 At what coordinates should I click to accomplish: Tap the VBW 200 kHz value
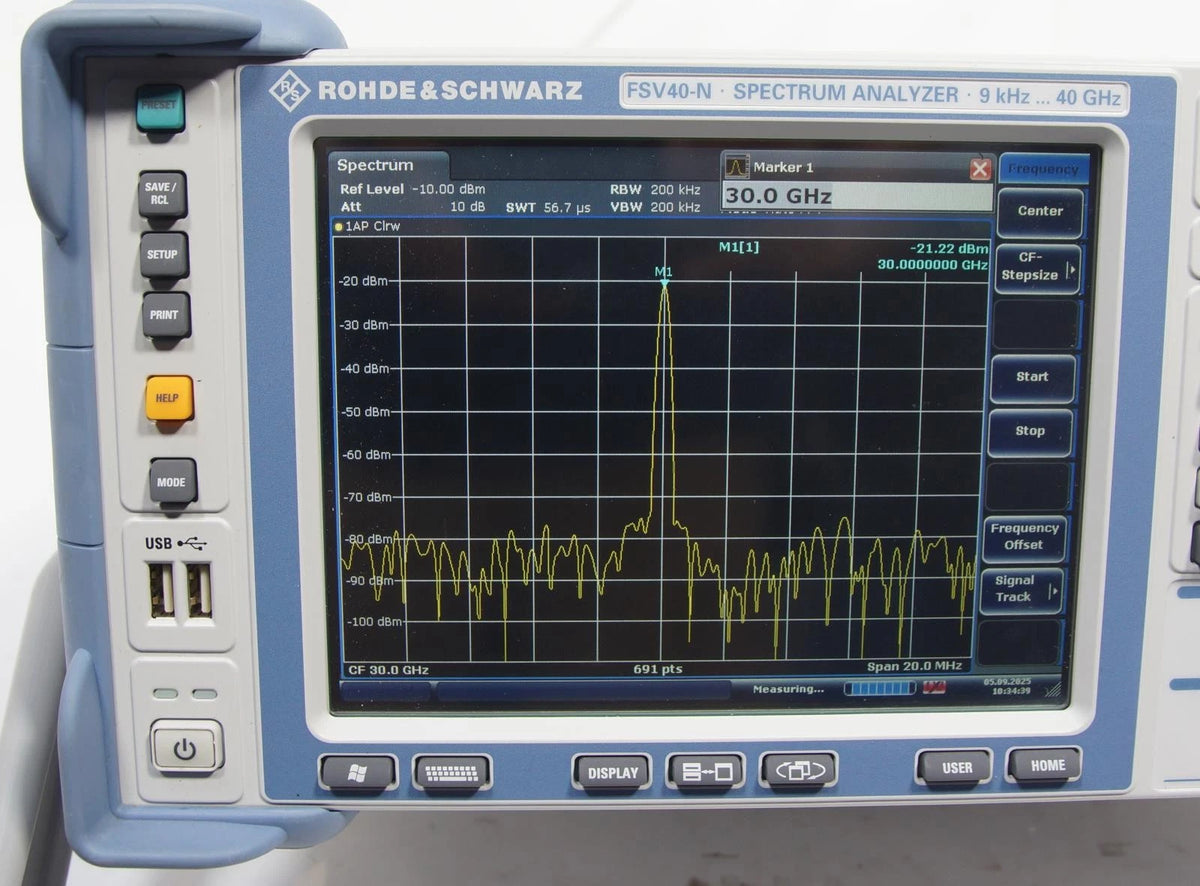(x=675, y=207)
